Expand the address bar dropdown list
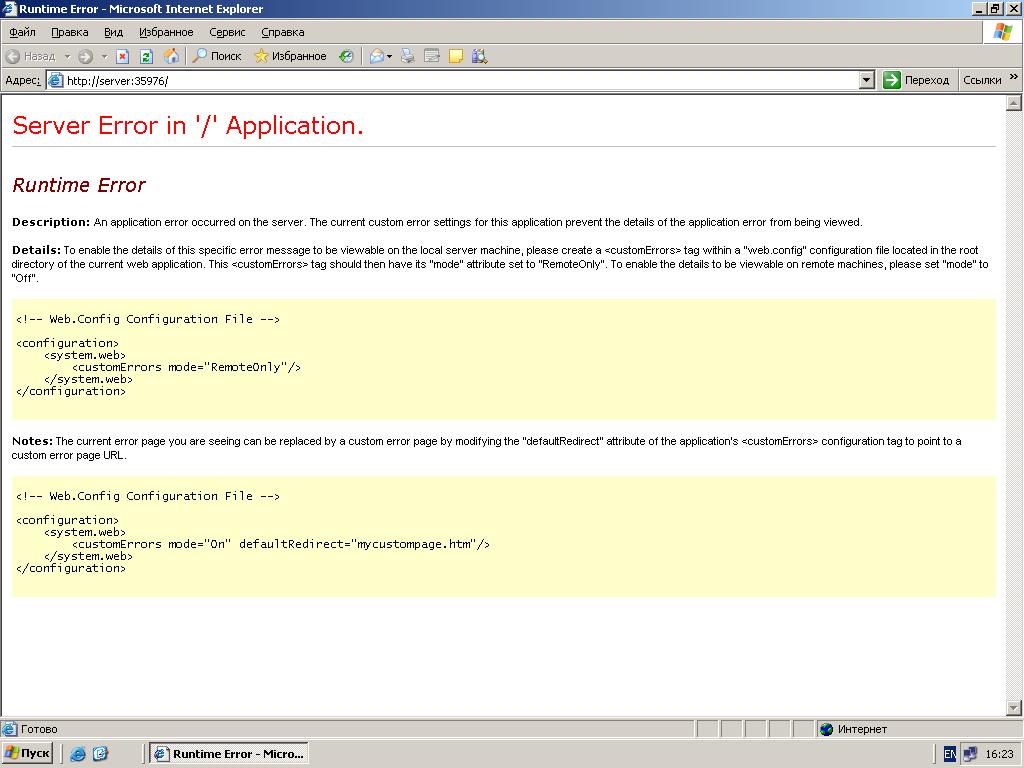 pyautogui.click(x=867, y=80)
